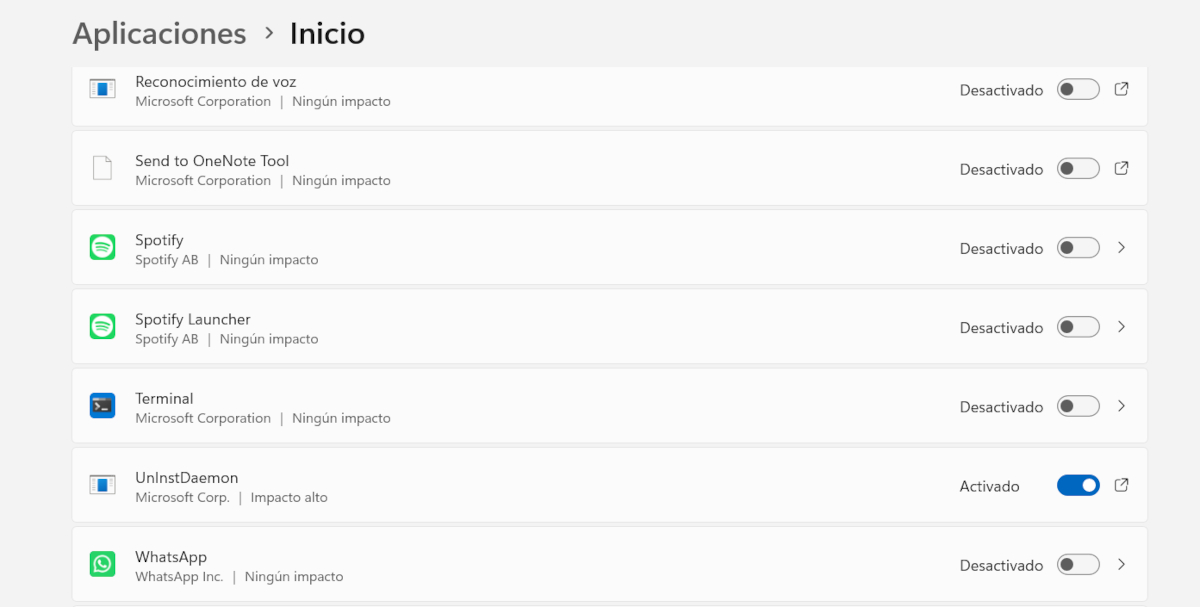Click the Spotify app icon
Screen dimensions: 1200x607
tap(102, 248)
